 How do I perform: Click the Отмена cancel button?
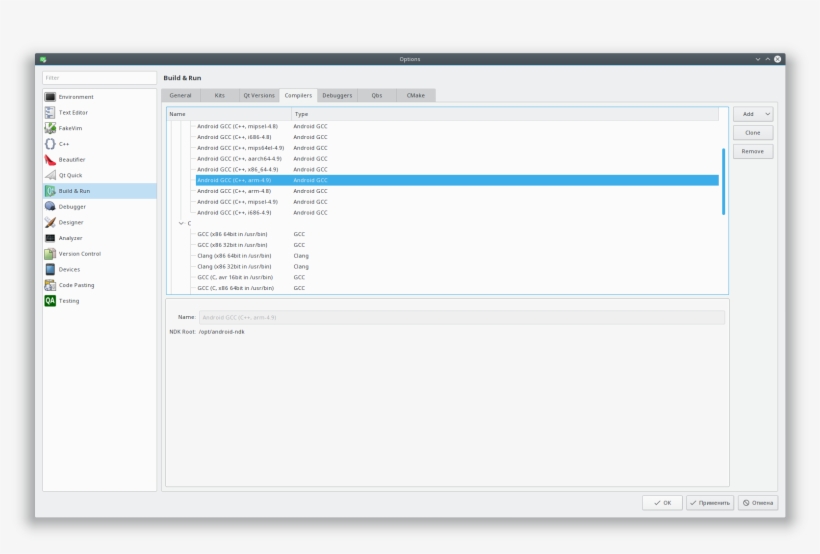pyautogui.click(x=758, y=503)
